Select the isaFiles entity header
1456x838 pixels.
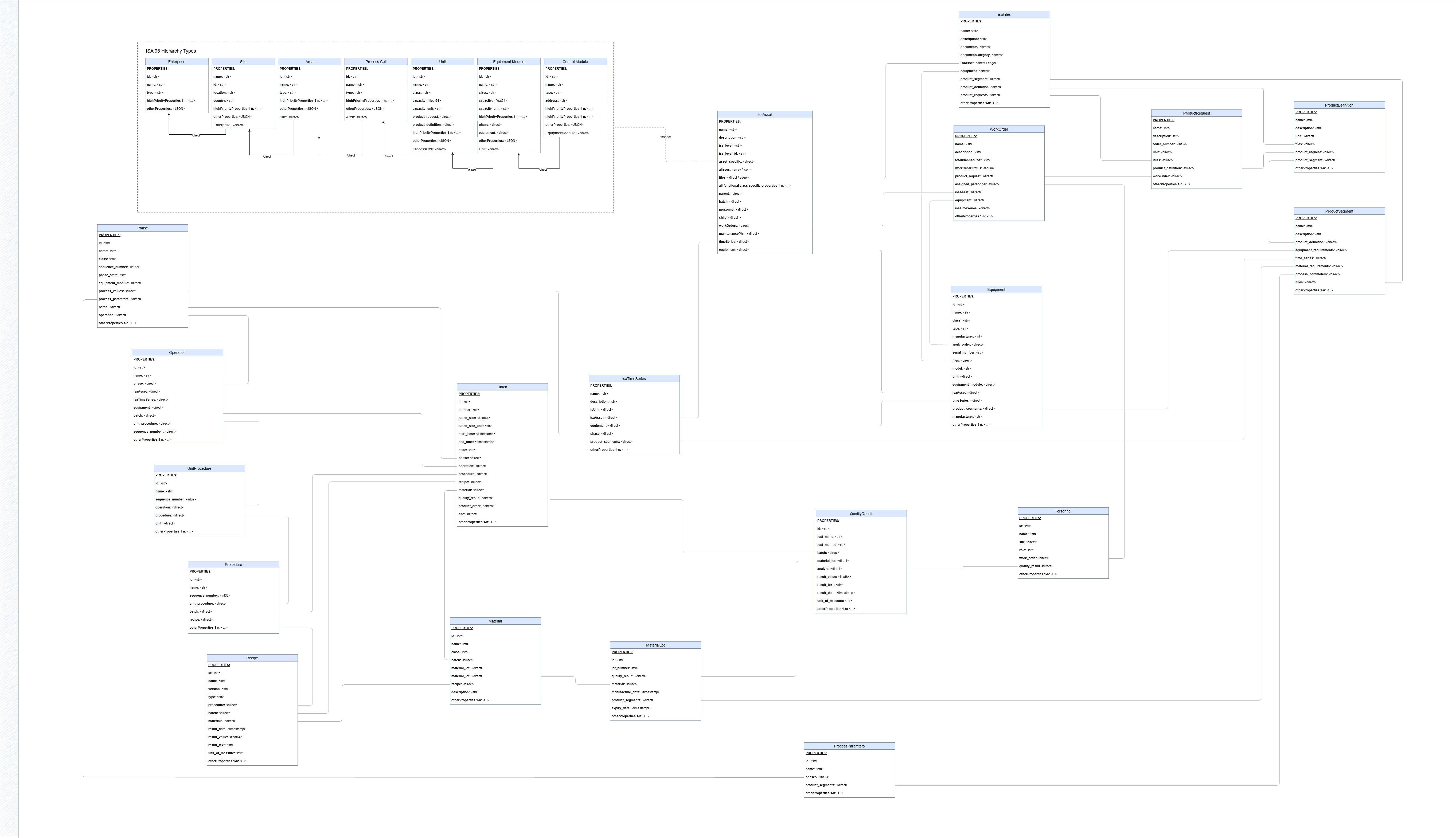1004,14
